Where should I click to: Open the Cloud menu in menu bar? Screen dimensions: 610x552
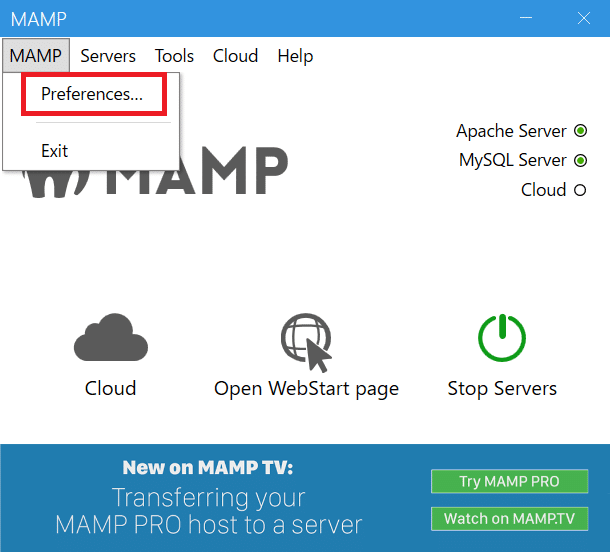pos(235,56)
